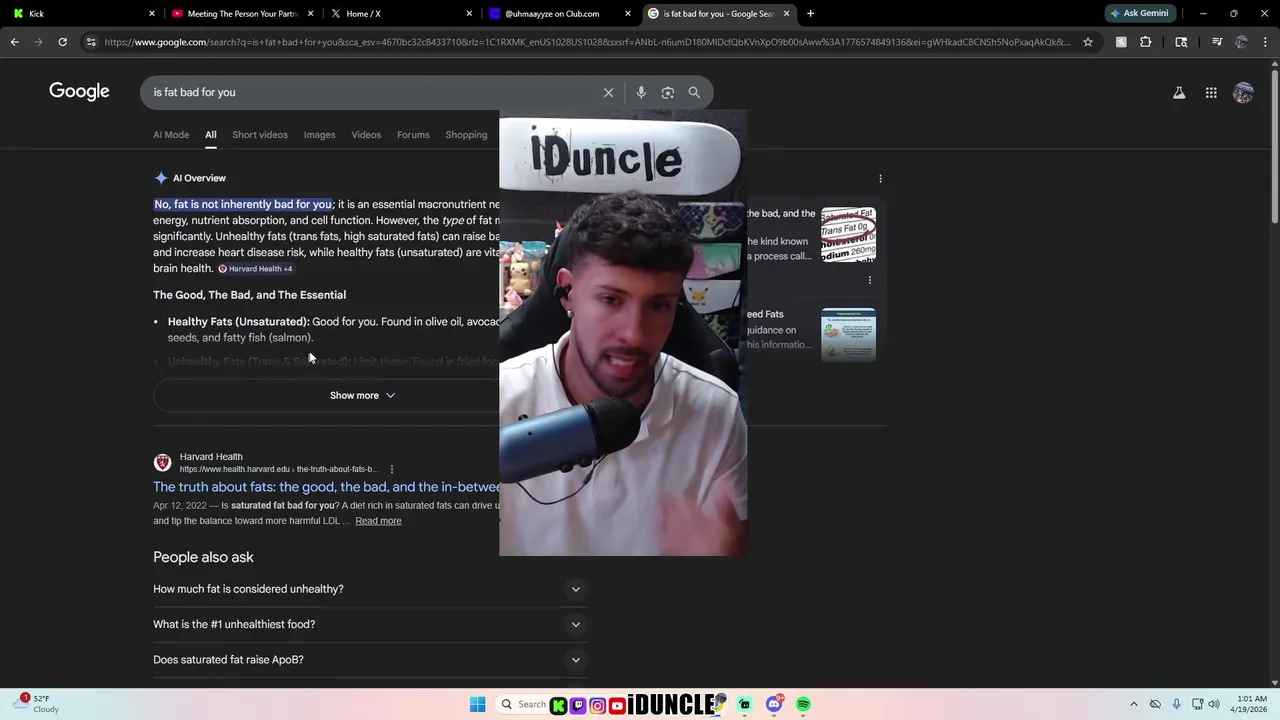Switch to Meeting The Person Your Partner tab
This screenshot has height=720, width=1280.
coord(242,13)
